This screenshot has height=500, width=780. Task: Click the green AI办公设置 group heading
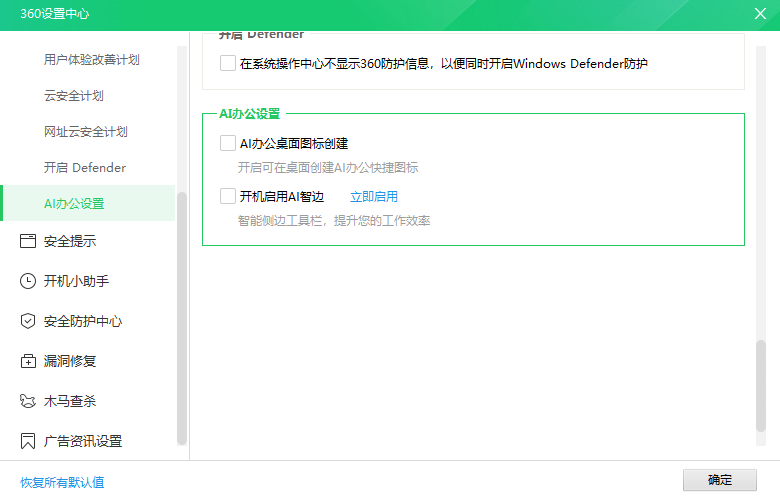tap(250, 114)
